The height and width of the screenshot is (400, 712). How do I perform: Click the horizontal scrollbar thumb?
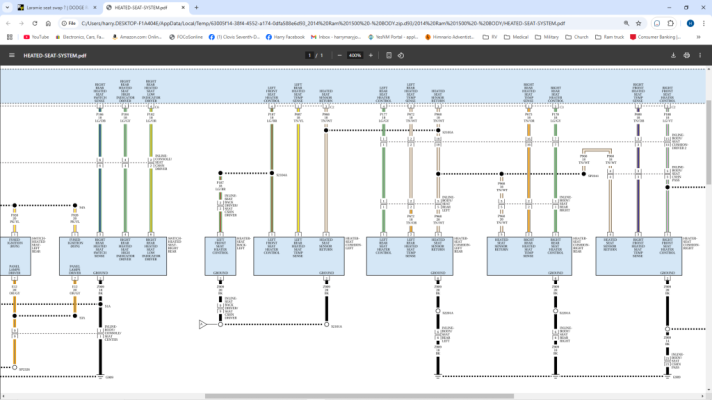tap(359, 396)
